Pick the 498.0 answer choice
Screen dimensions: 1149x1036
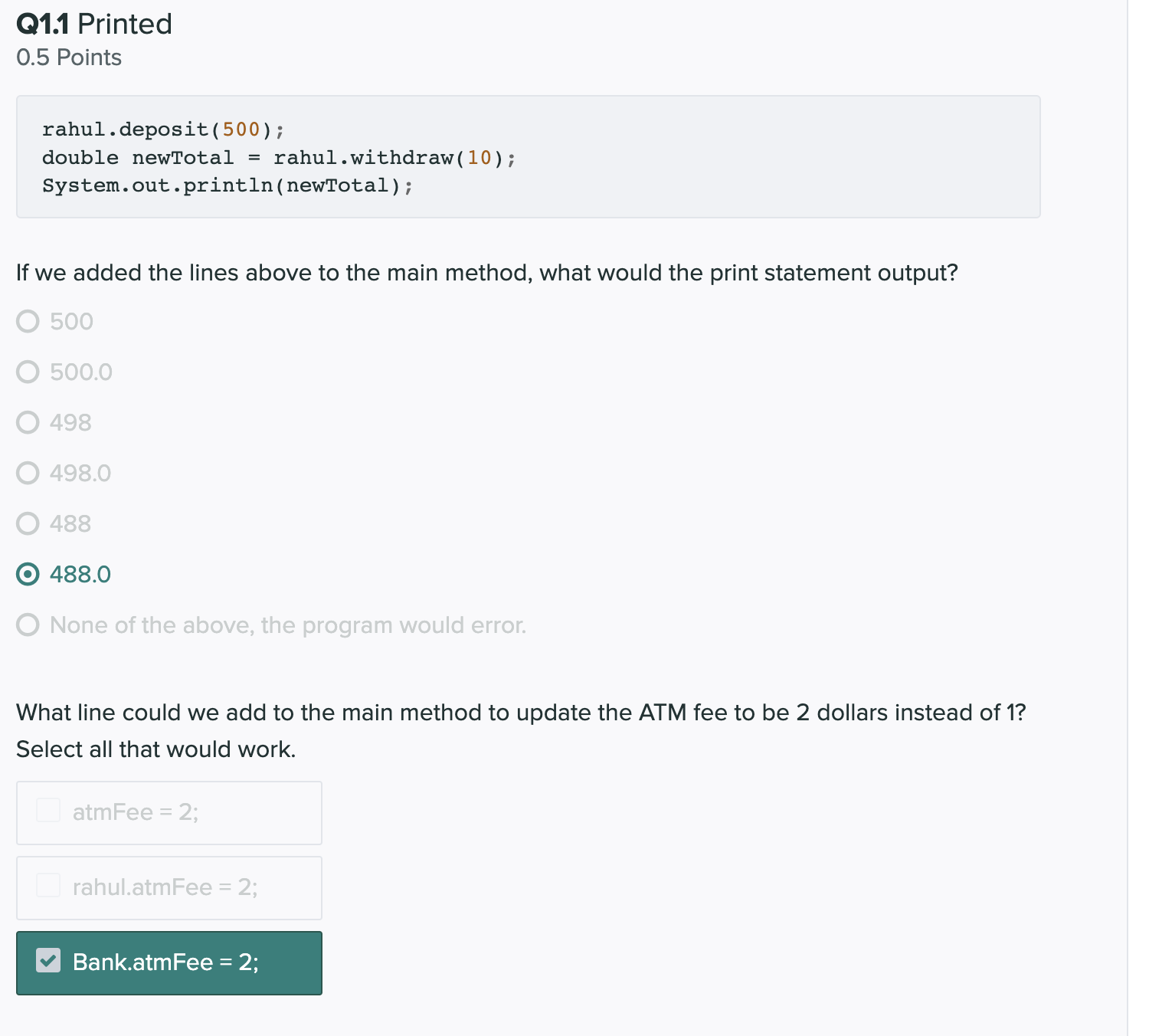click(28, 473)
